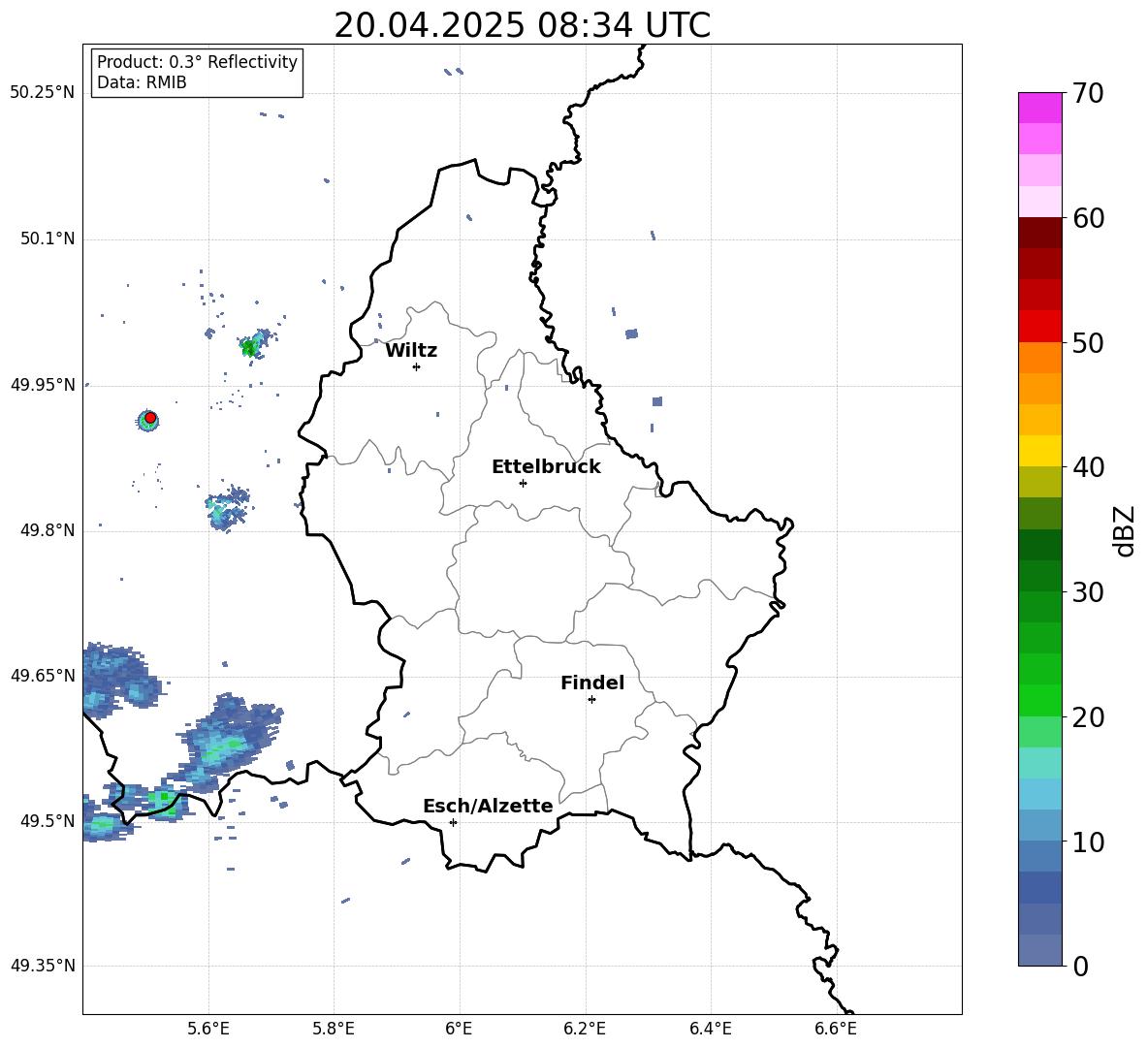Click the 'Data: RMIB' label
1148x1048 pixels.
pyautogui.click(x=142, y=82)
